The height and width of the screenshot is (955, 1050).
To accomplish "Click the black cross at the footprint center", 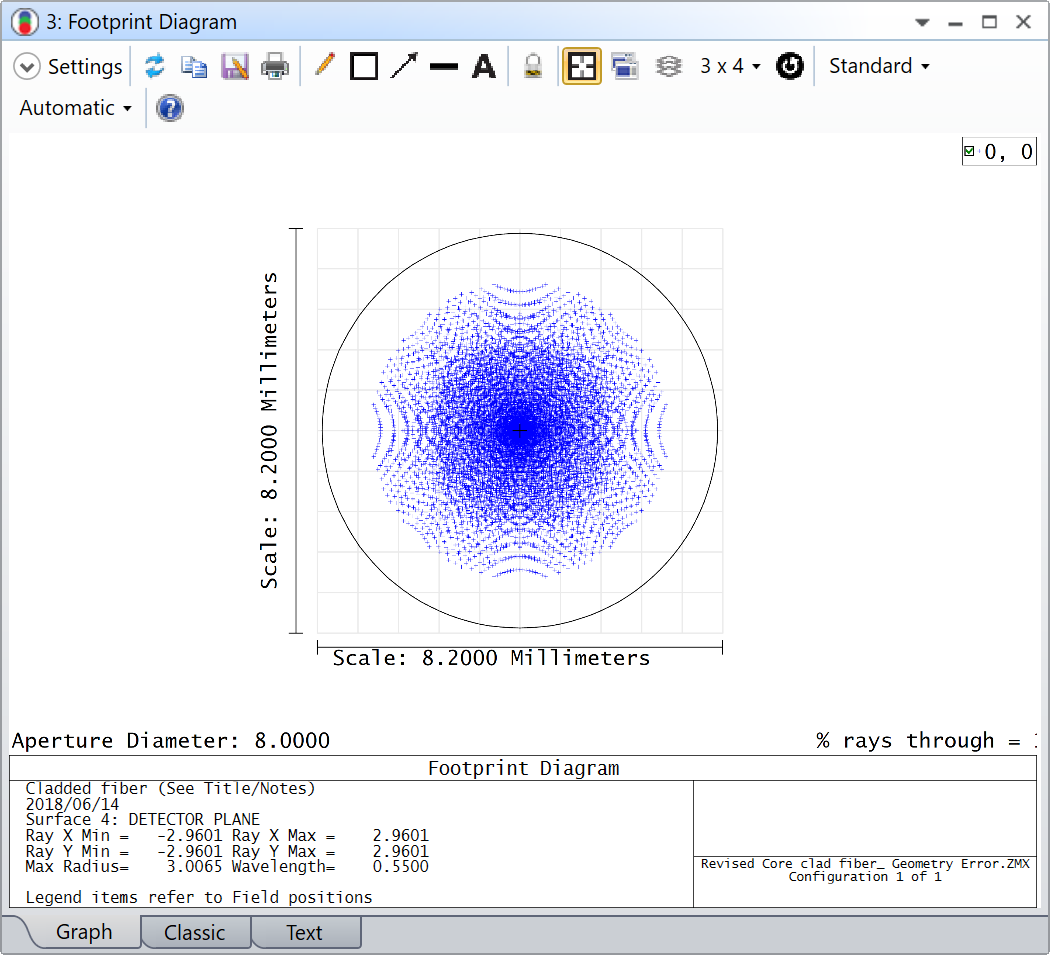I will (x=520, y=431).
